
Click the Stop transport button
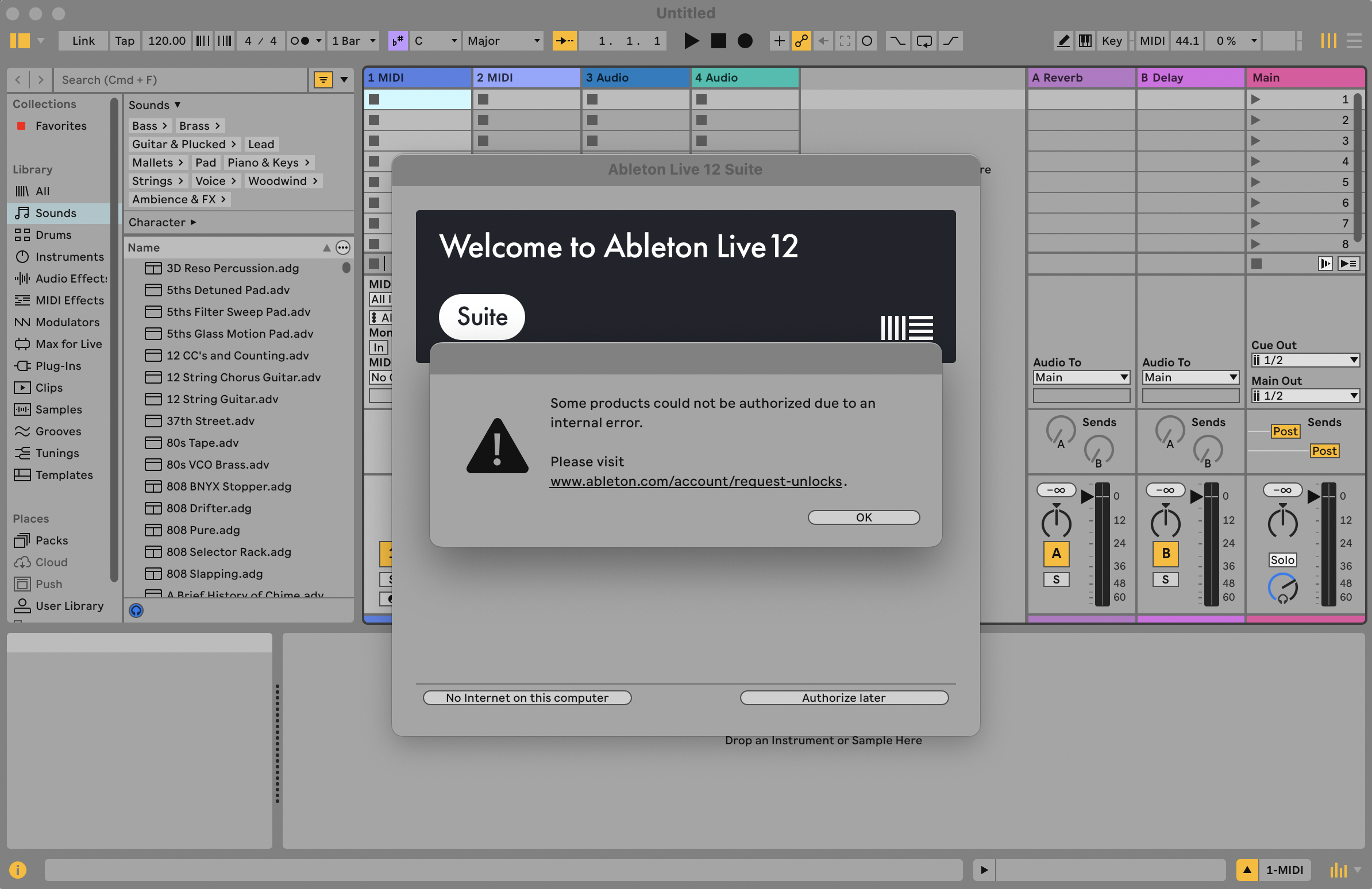(718, 41)
